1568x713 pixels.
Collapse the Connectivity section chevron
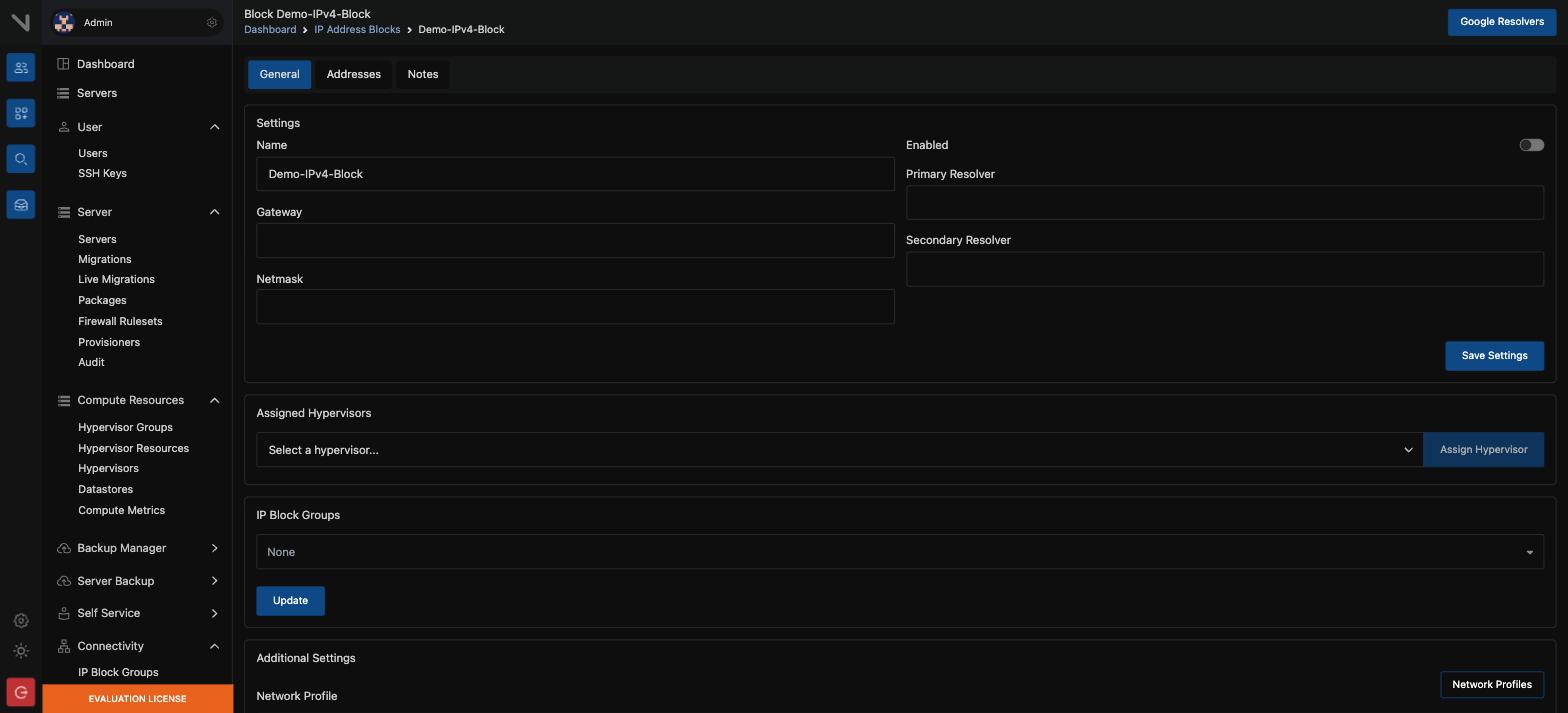coord(215,646)
